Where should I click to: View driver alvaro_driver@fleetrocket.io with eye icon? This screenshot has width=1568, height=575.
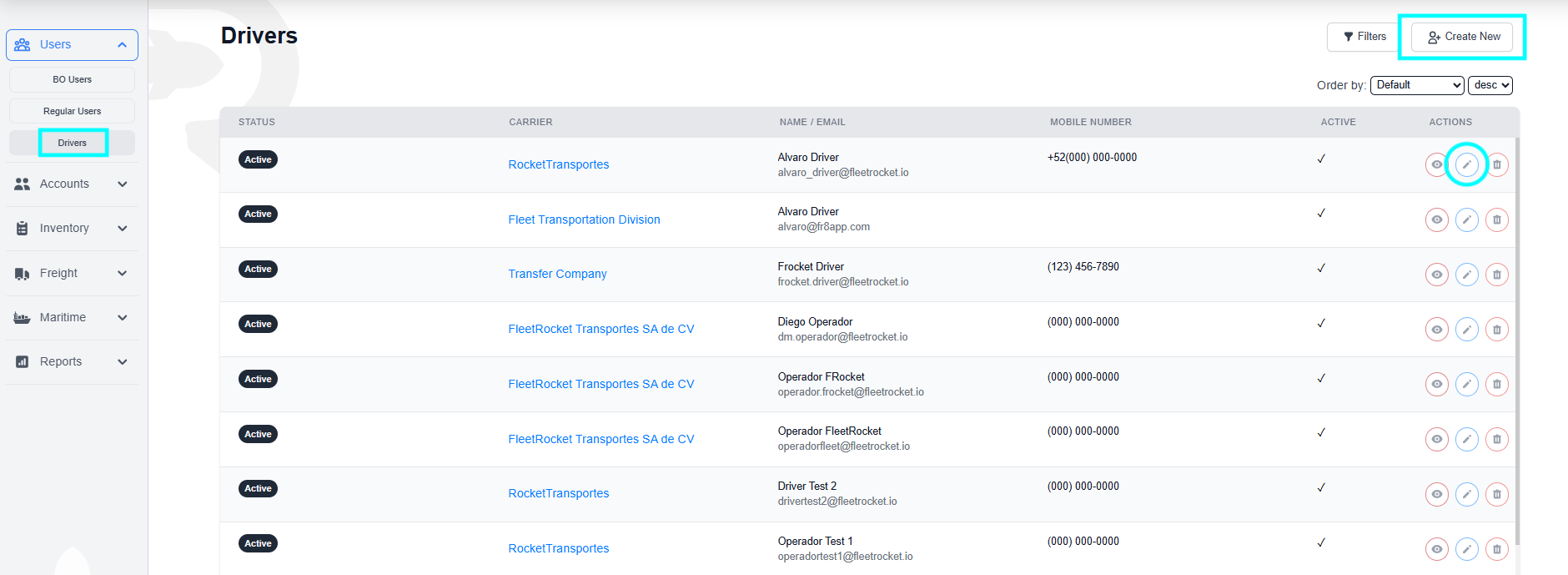1436,164
